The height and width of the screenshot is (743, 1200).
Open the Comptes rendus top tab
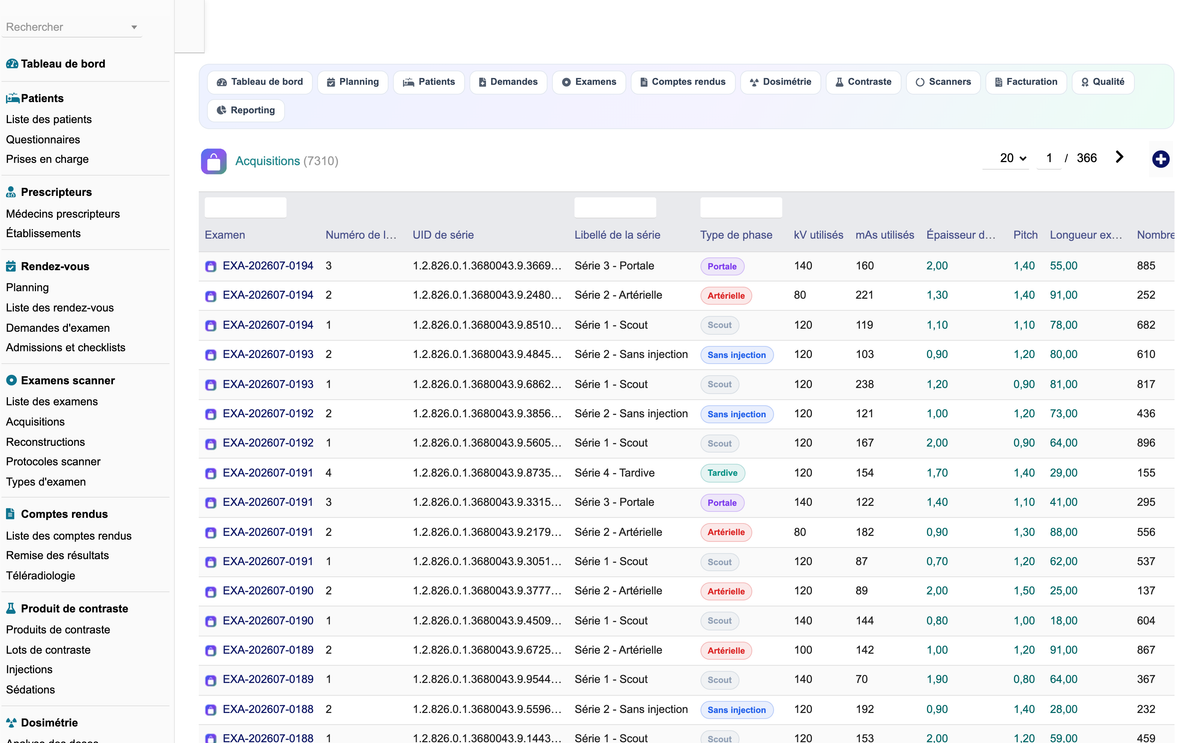(x=683, y=82)
